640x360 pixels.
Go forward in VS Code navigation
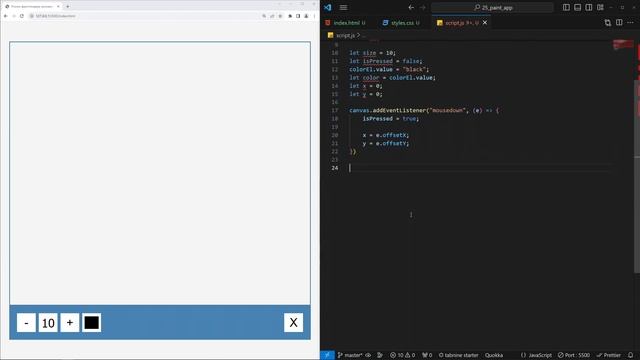pos(423,7)
